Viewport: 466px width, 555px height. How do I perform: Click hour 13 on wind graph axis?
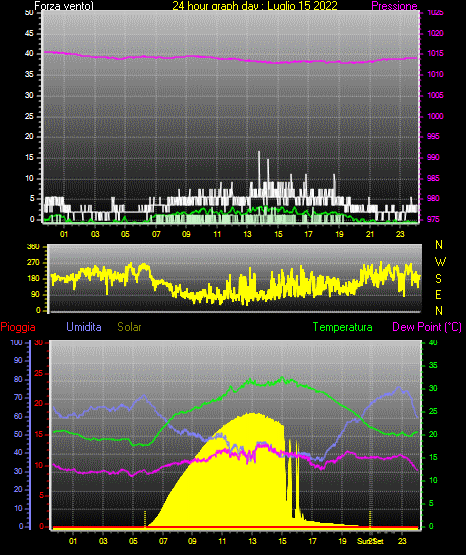tap(247, 234)
